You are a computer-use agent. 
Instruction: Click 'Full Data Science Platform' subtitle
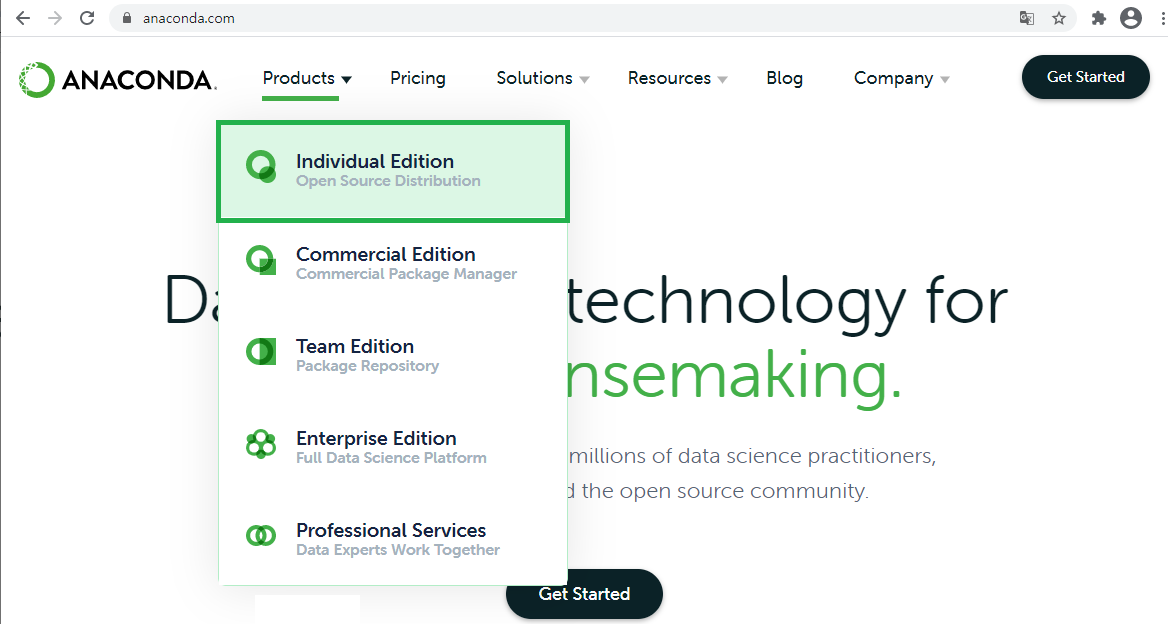click(x=391, y=458)
